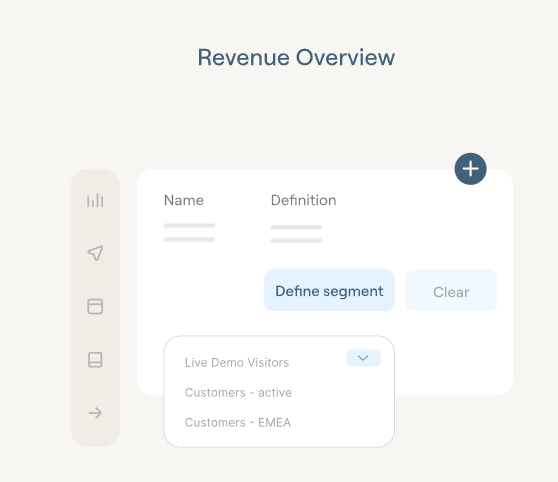The height and width of the screenshot is (482, 558).
Task: Collapse the segment dropdown chevron
Action: (363, 358)
